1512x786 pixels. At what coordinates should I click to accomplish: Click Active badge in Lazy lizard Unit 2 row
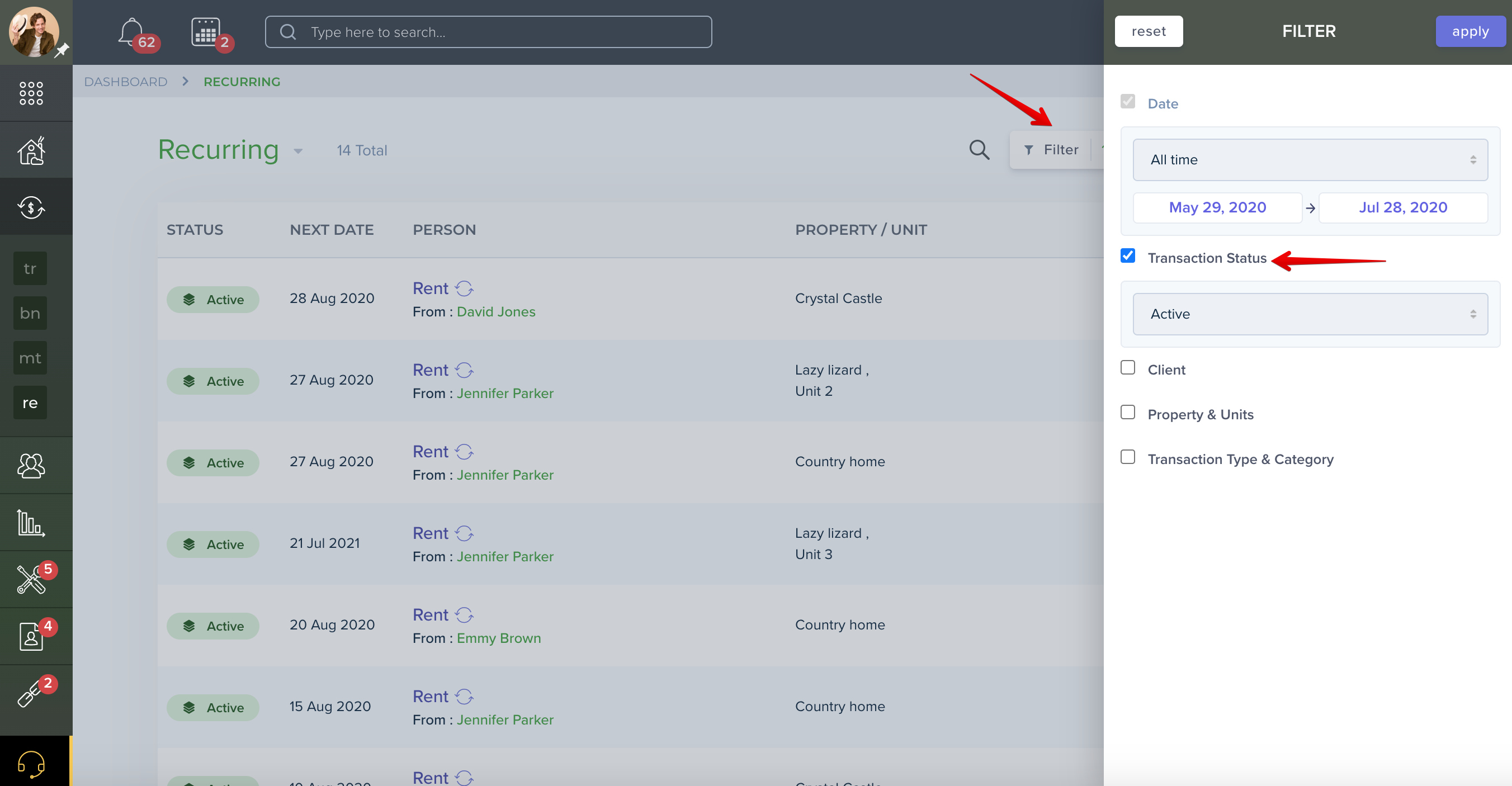click(212, 381)
